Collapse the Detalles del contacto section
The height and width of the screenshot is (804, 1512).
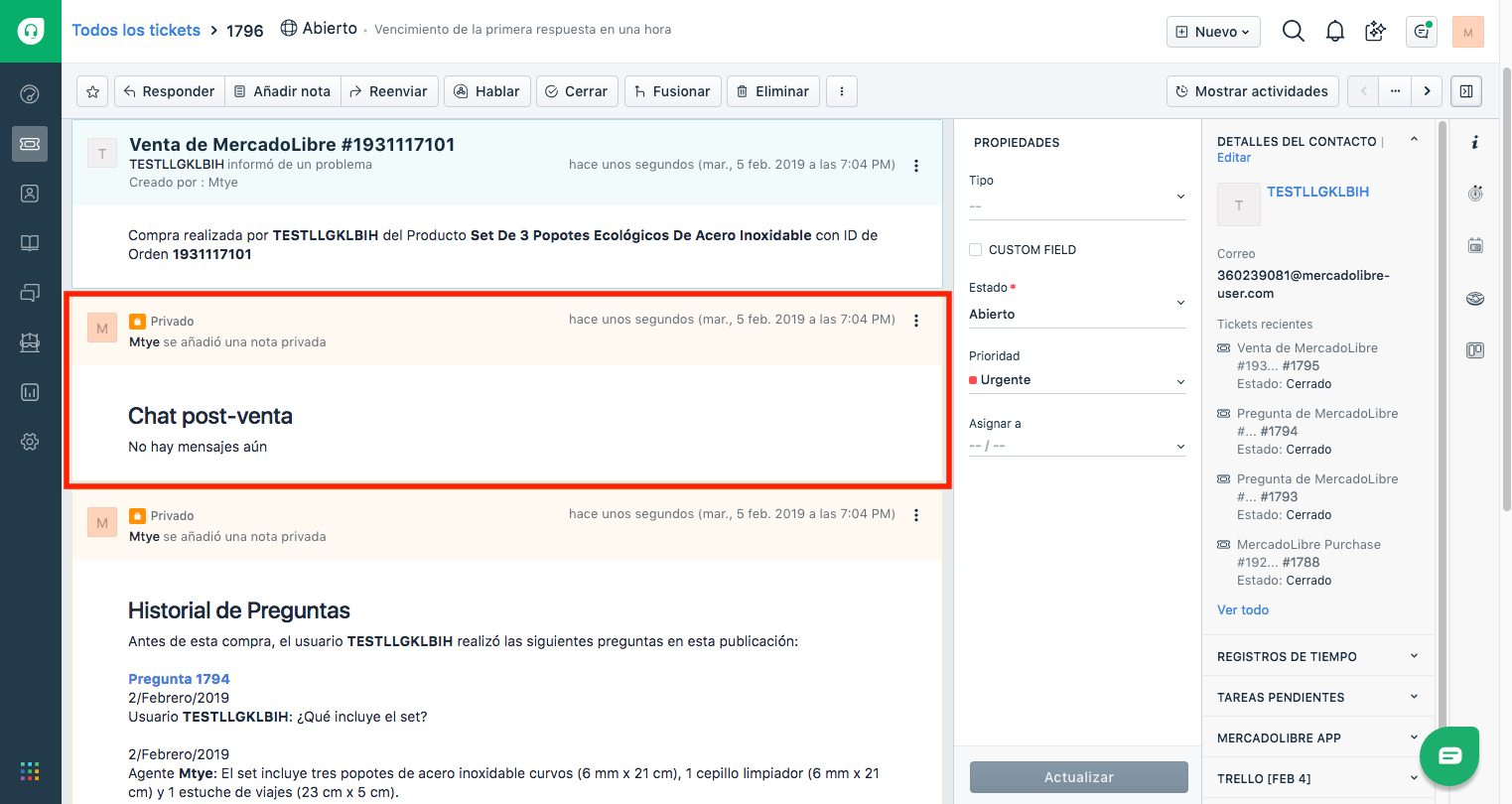(1415, 141)
